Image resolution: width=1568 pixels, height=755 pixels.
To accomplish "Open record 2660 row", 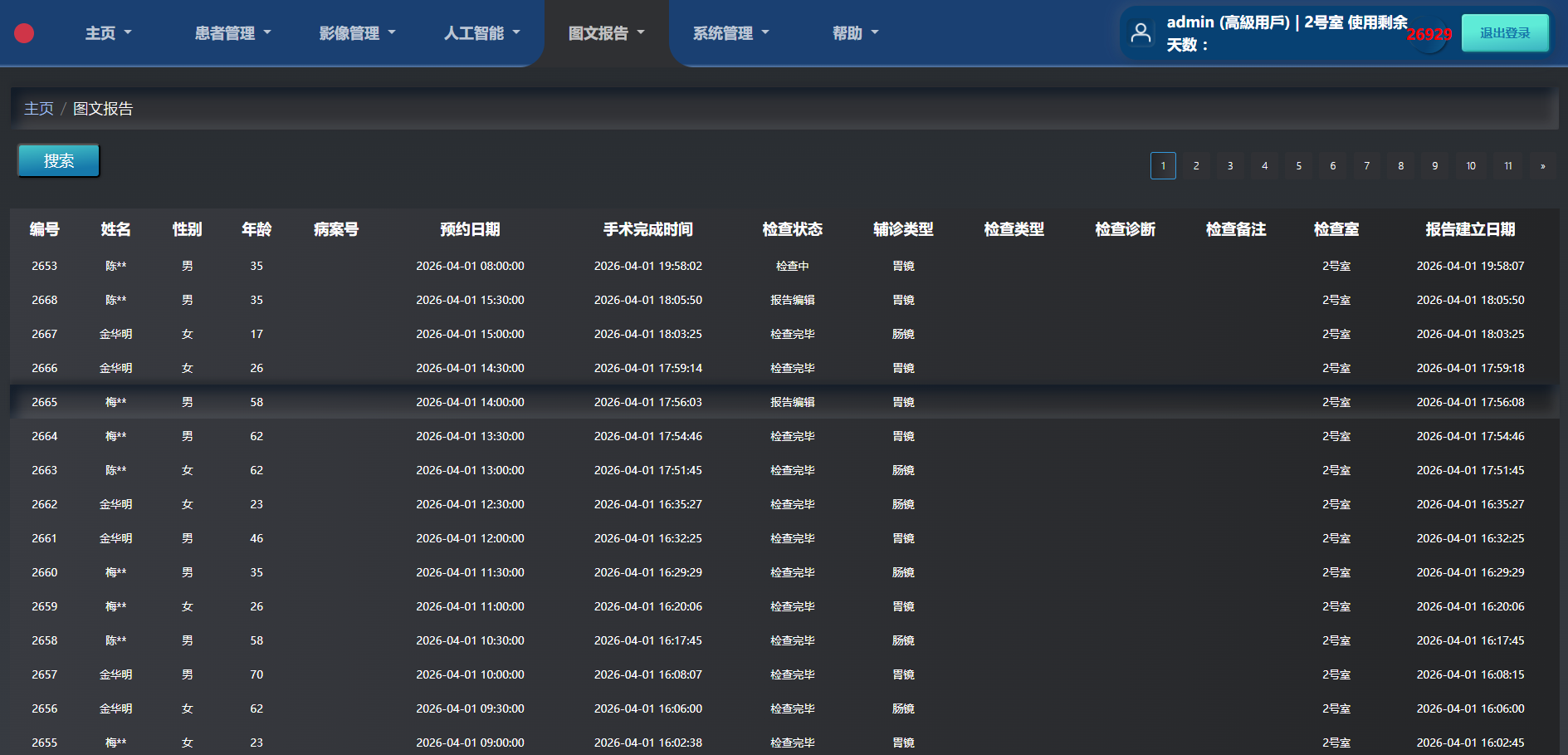I will (x=784, y=572).
